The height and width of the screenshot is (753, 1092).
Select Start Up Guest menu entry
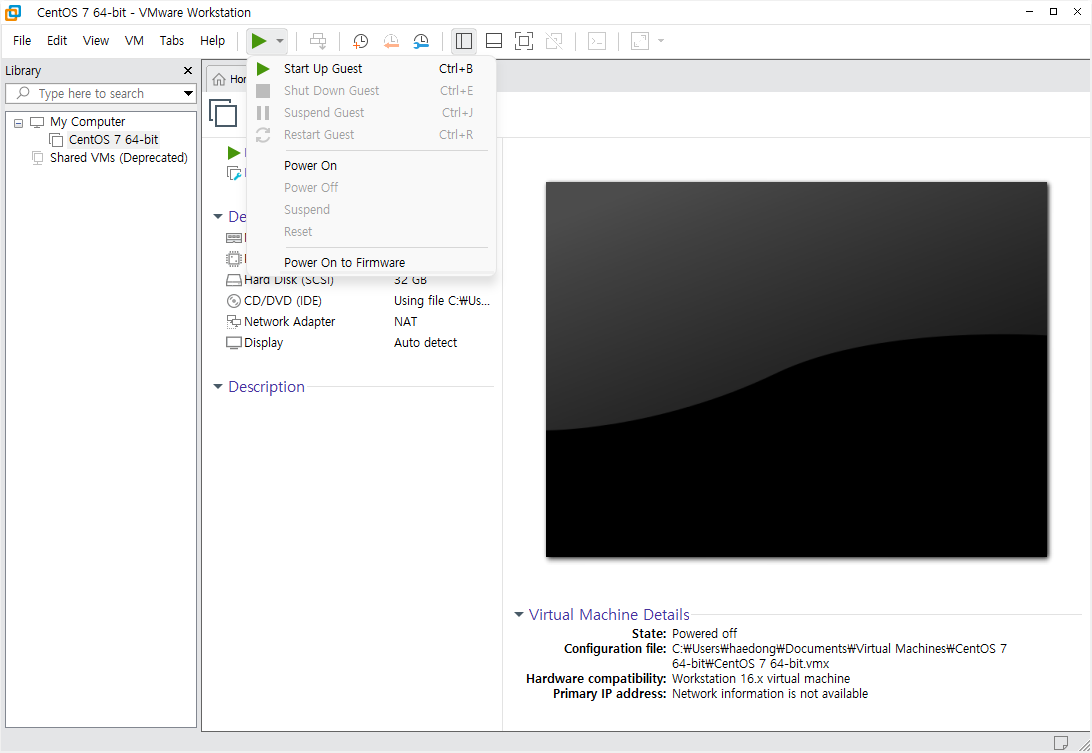coord(371,68)
